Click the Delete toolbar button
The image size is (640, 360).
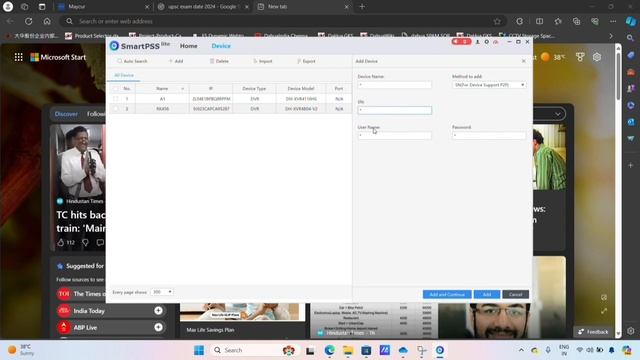(219, 61)
